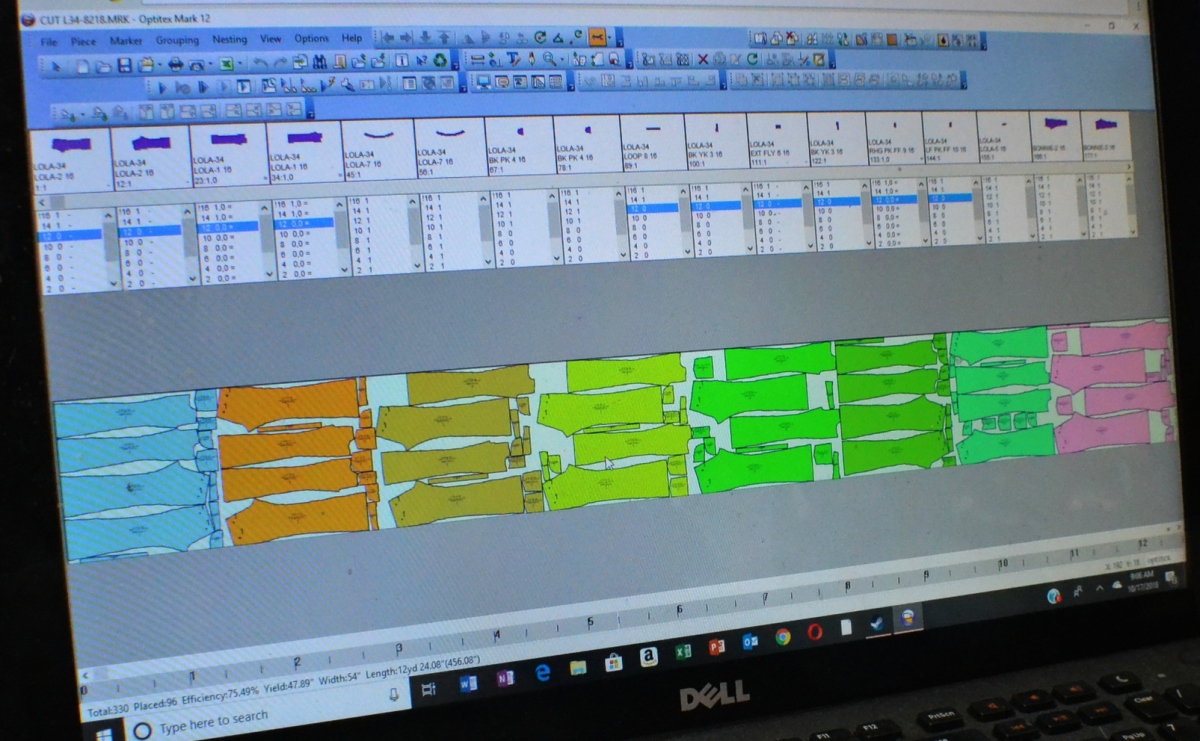The width and height of the screenshot is (1200, 741).
Task: Click the orange highlighted toolbar button
Action: pyautogui.click(x=598, y=37)
